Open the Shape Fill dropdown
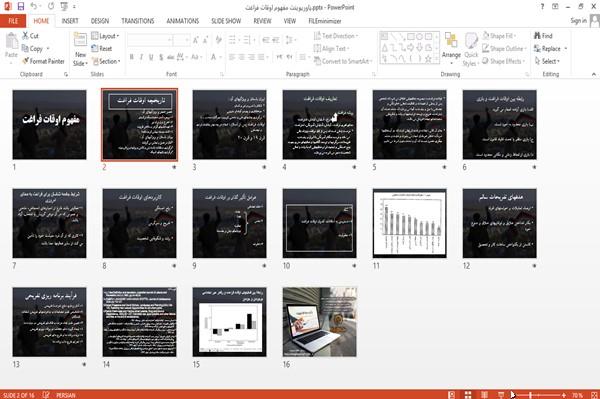 pyautogui.click(x=499, y=36)
